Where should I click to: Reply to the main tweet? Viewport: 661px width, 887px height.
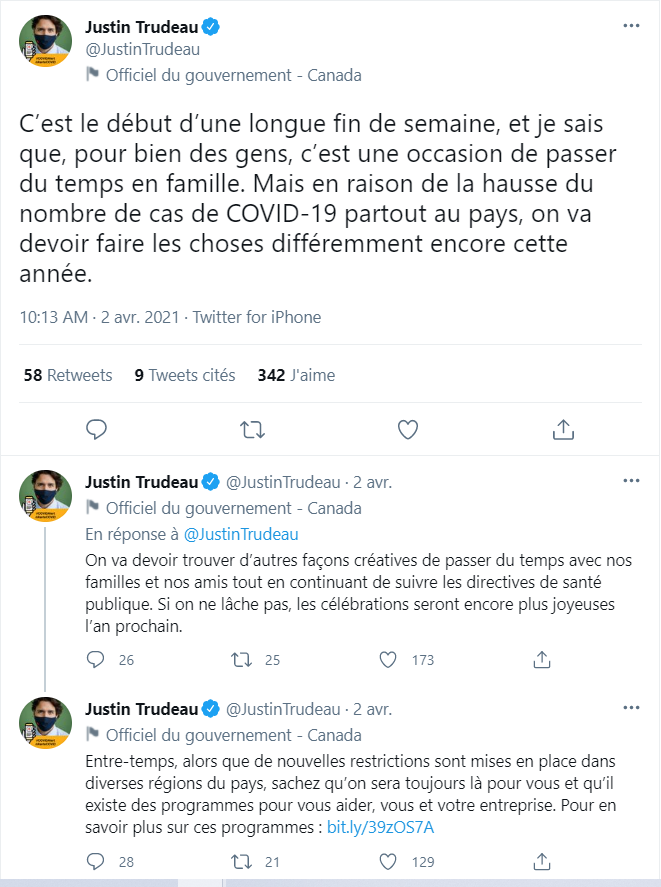pos(96,430)
